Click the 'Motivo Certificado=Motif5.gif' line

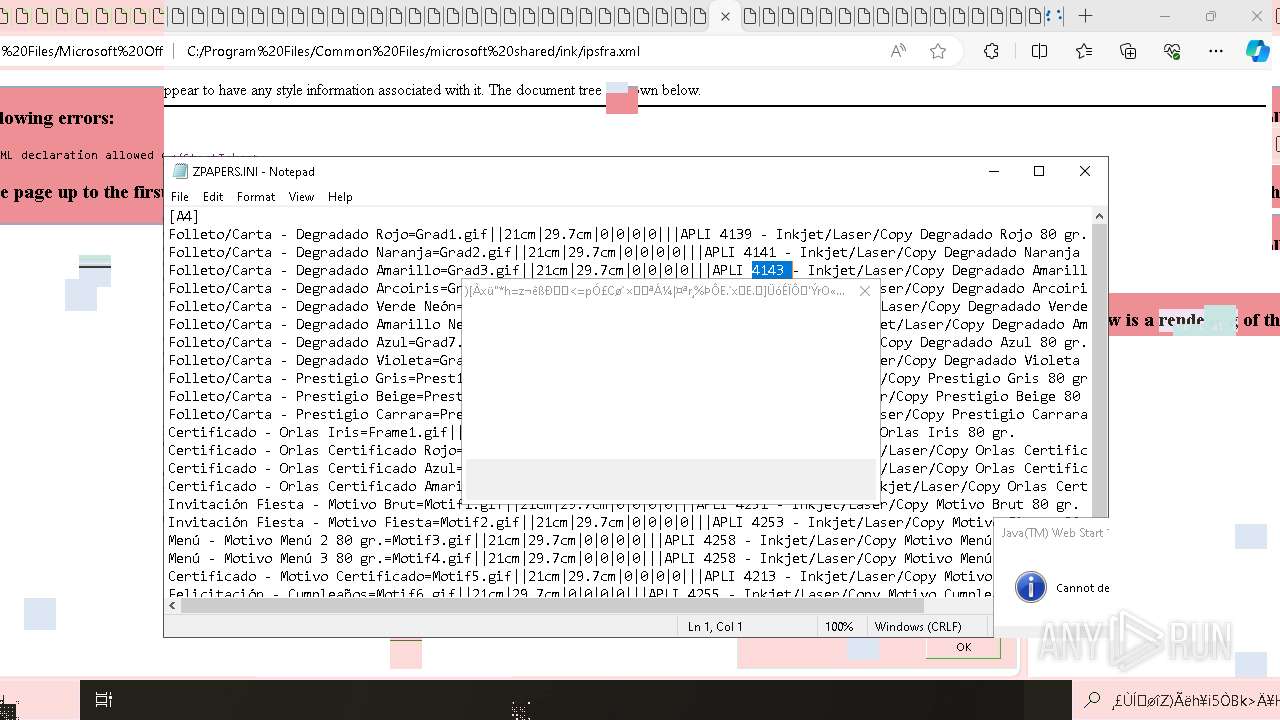580,576
